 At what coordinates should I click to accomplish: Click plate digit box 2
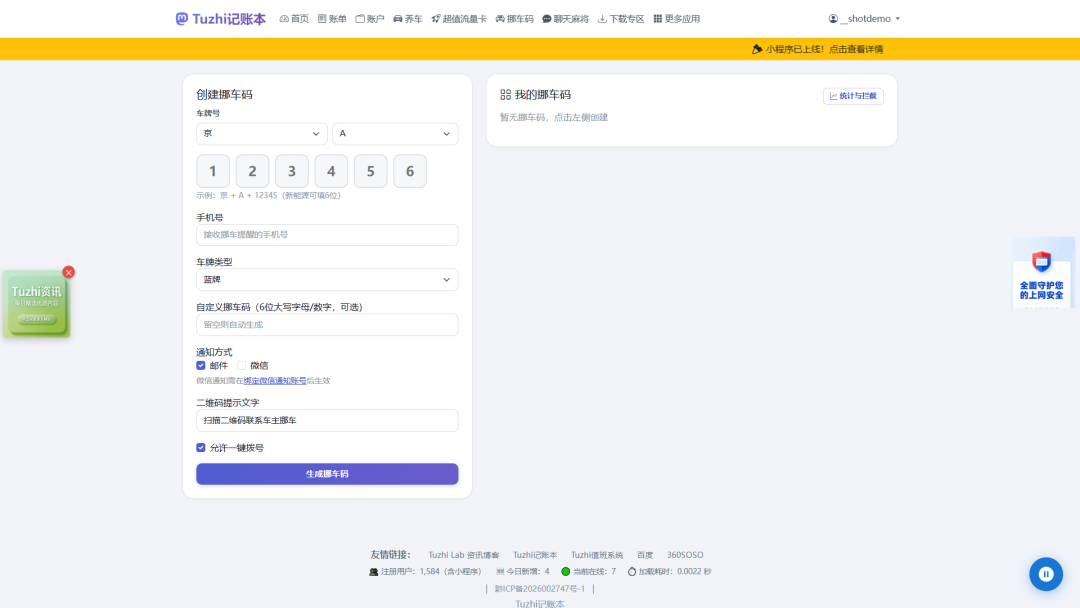(252, 171)
